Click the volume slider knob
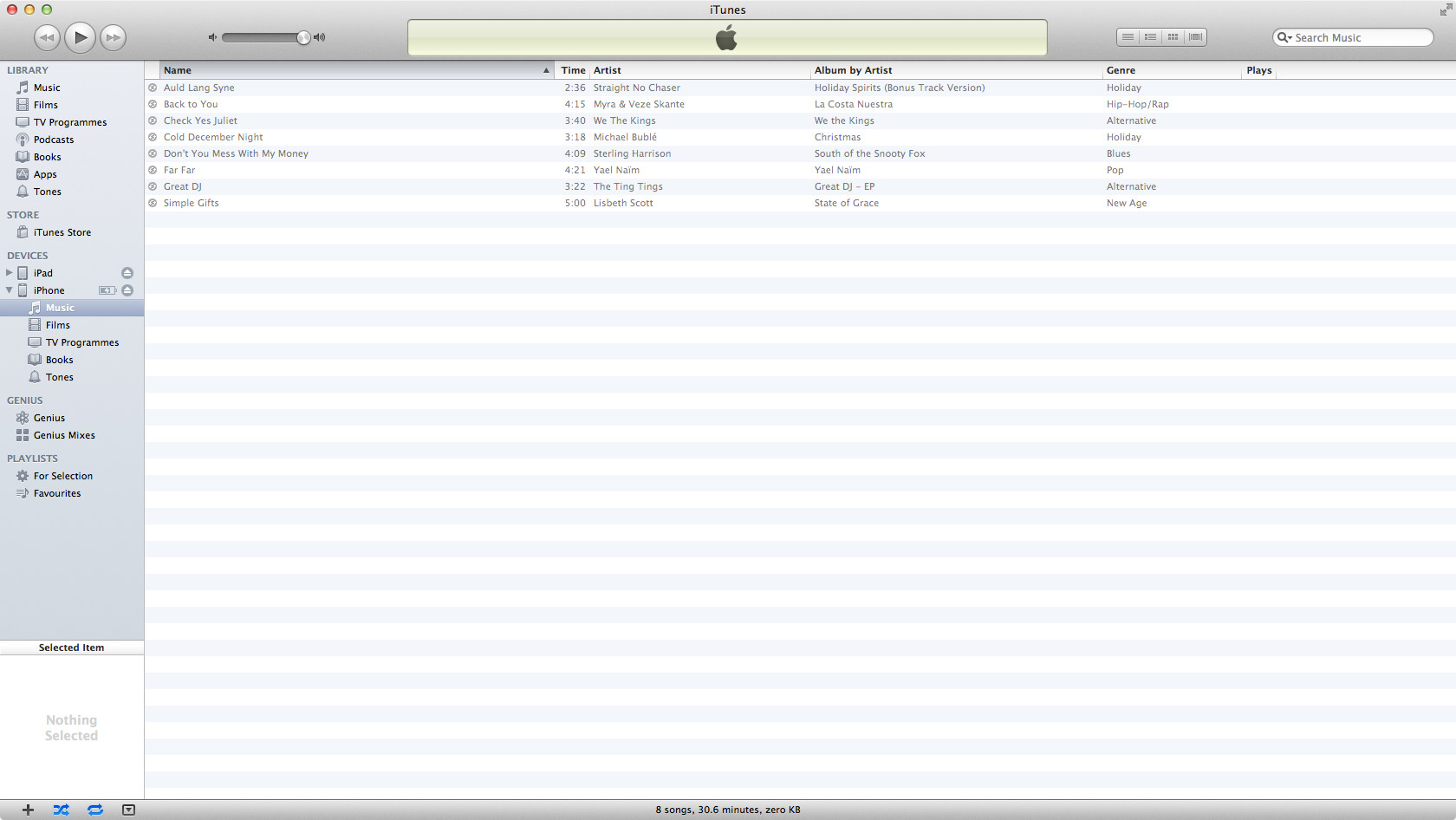Image resolution: width=1456 pixels, height=820 pixels. [303, 37]
